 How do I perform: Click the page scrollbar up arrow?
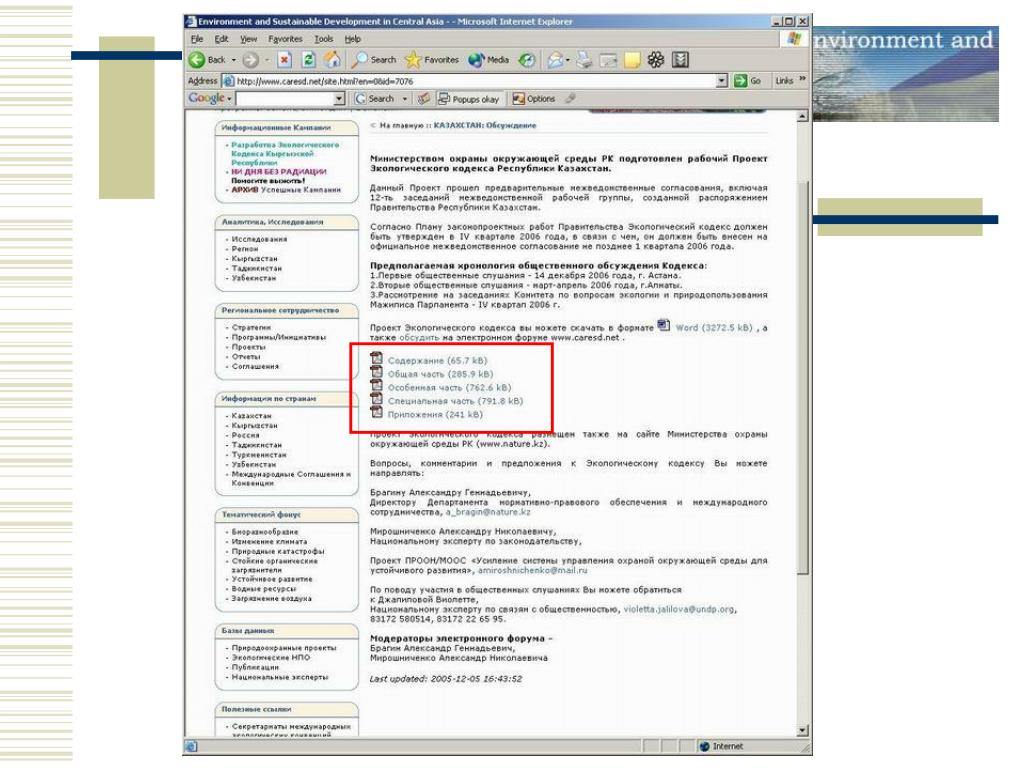803,116
